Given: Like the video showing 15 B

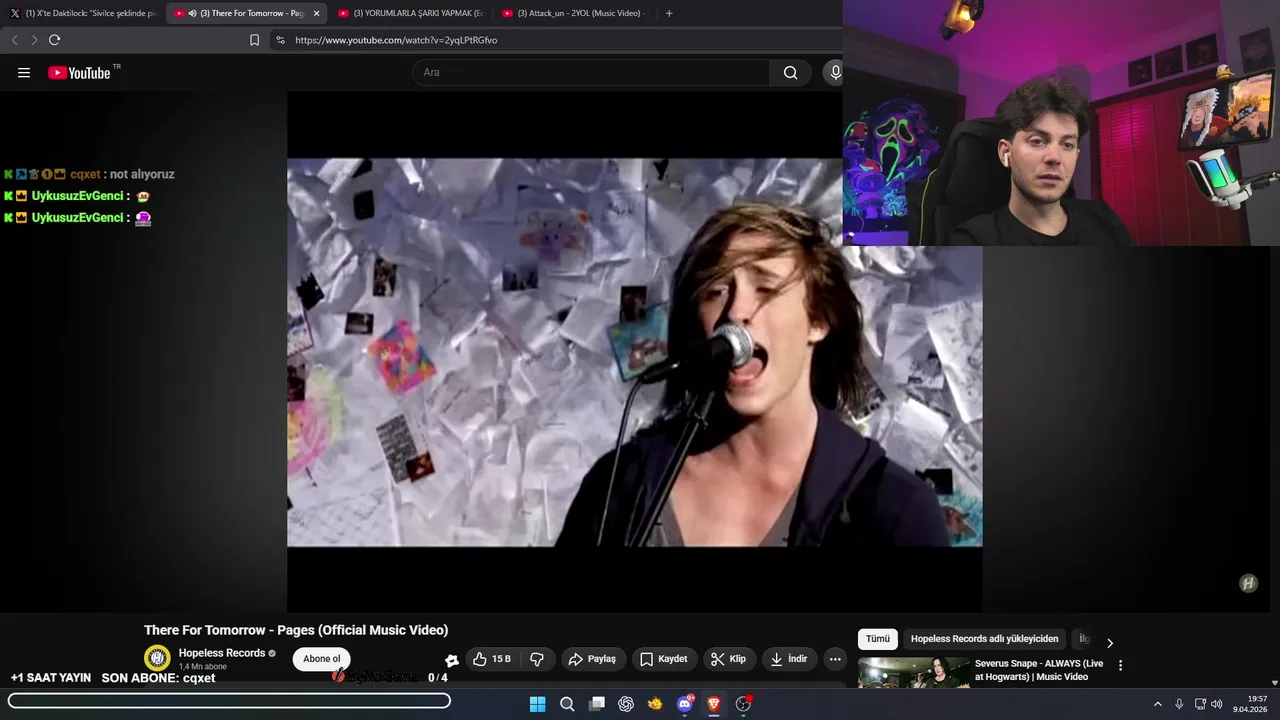Looking at the screenshot, I should tap(492, 659).
